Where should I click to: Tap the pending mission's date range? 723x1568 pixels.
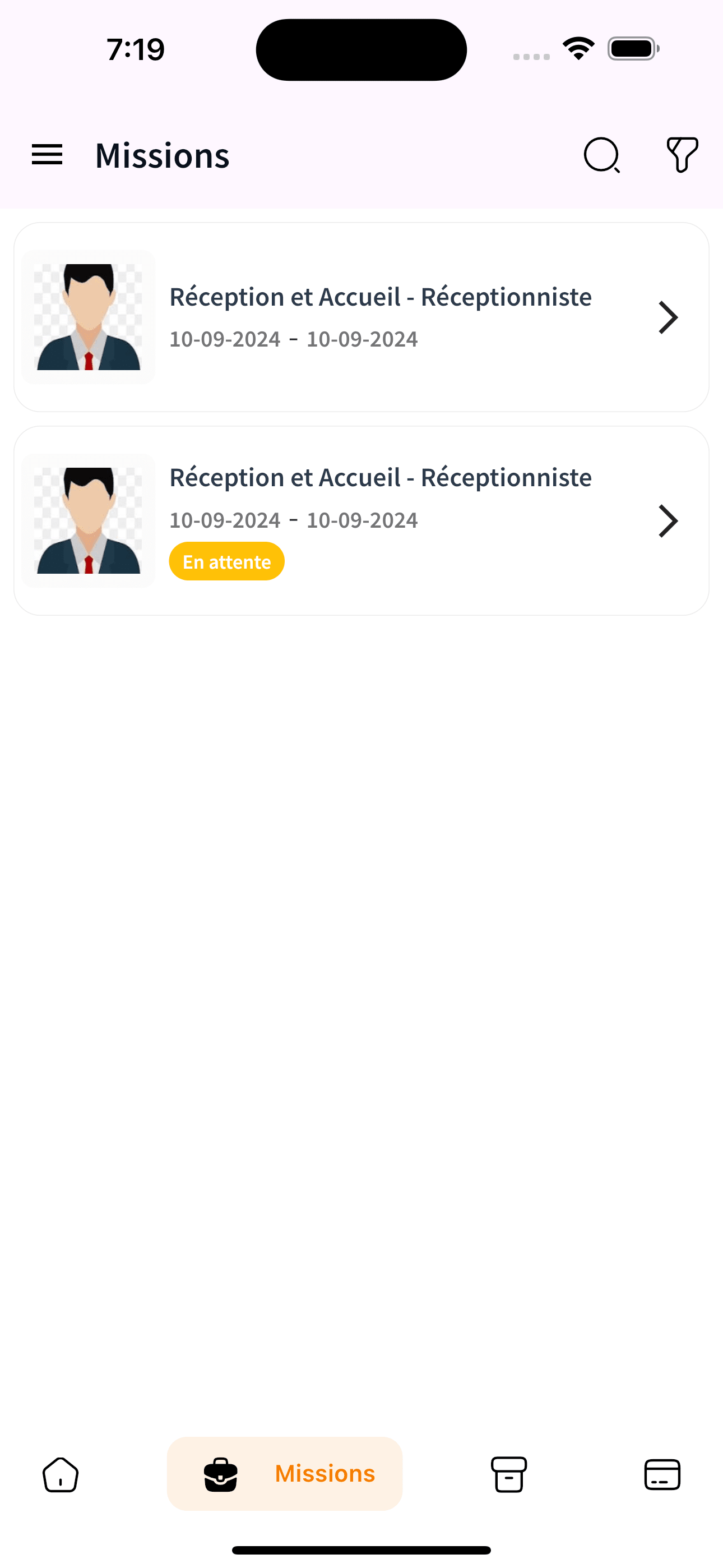[x=293, y=520]
